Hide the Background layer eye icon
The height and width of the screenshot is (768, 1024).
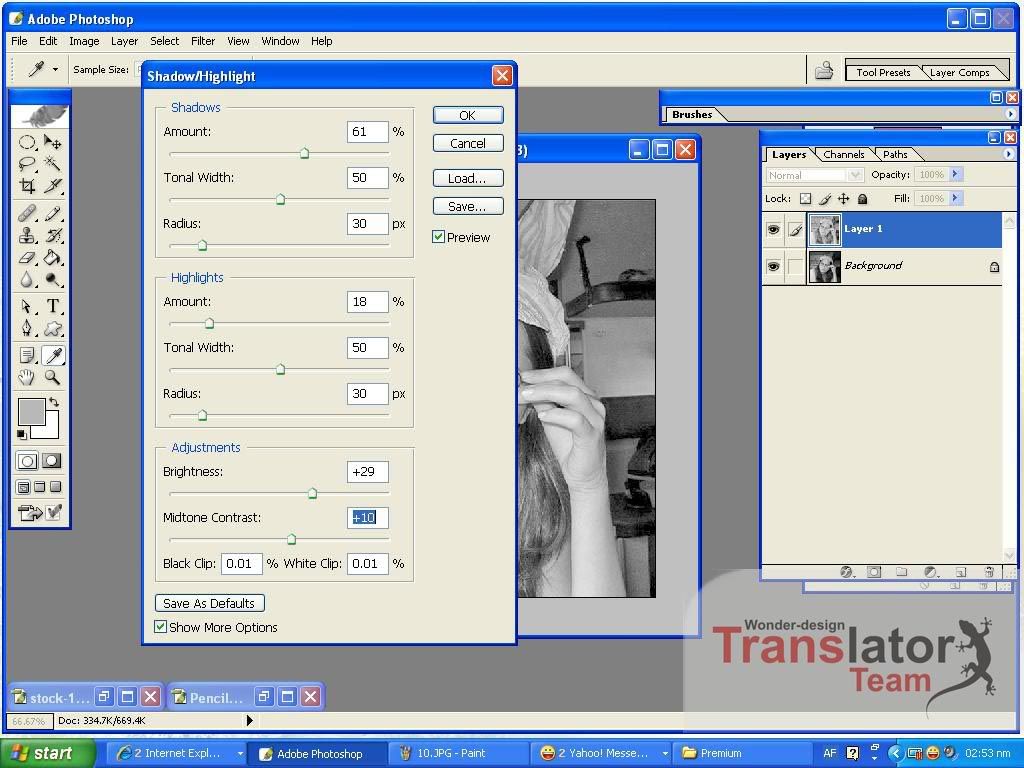pyautogui.click(x=773, y=266)
